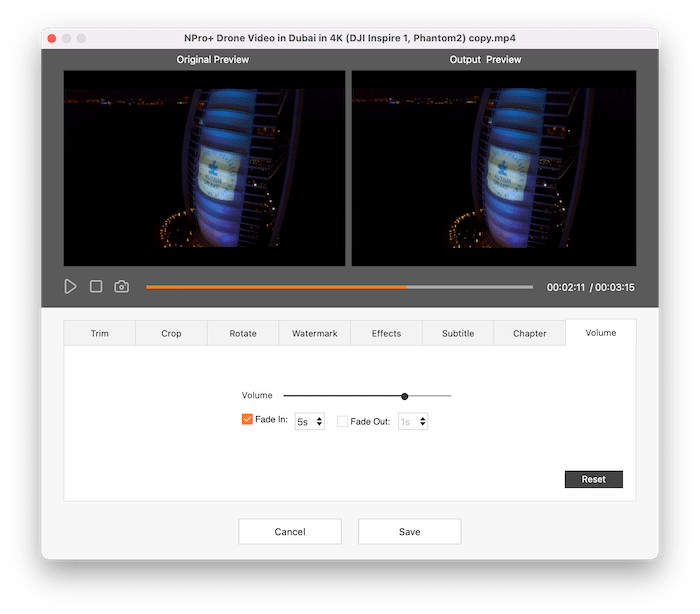Screen dimensions: 700x614
Task: Uncheck the Fade In option
Action: [247, 420]
